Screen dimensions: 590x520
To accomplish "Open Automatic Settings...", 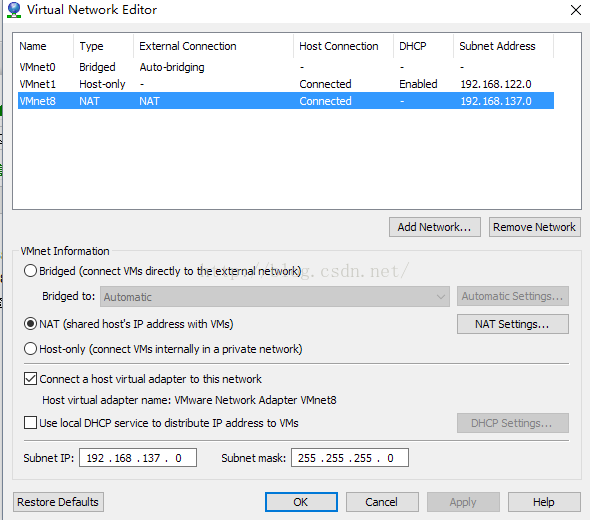I will (512, 296).
